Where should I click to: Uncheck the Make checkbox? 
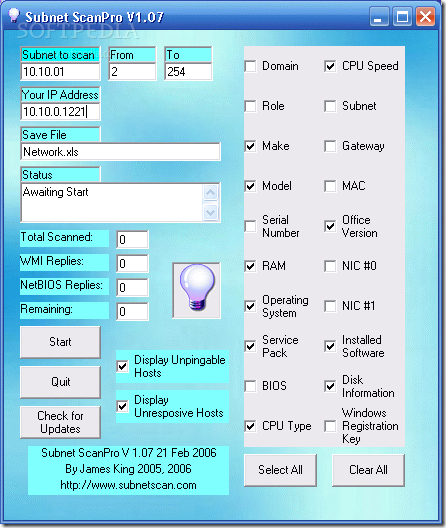pos(251,146)
